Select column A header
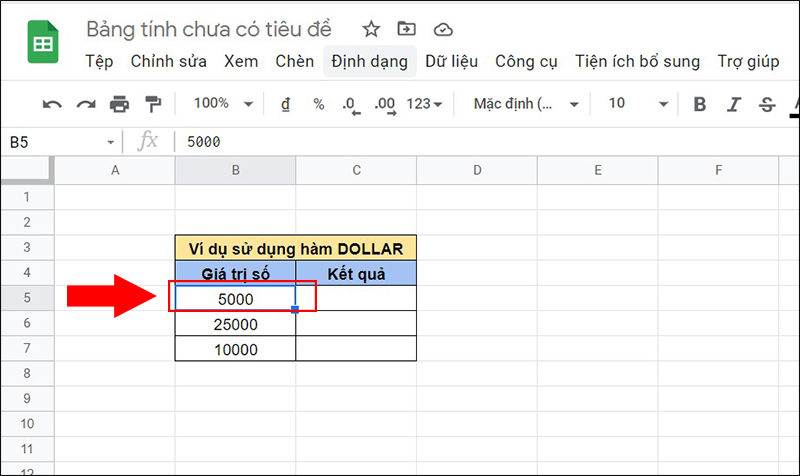This screenshot has height=476, width=800. pos(115,170)
